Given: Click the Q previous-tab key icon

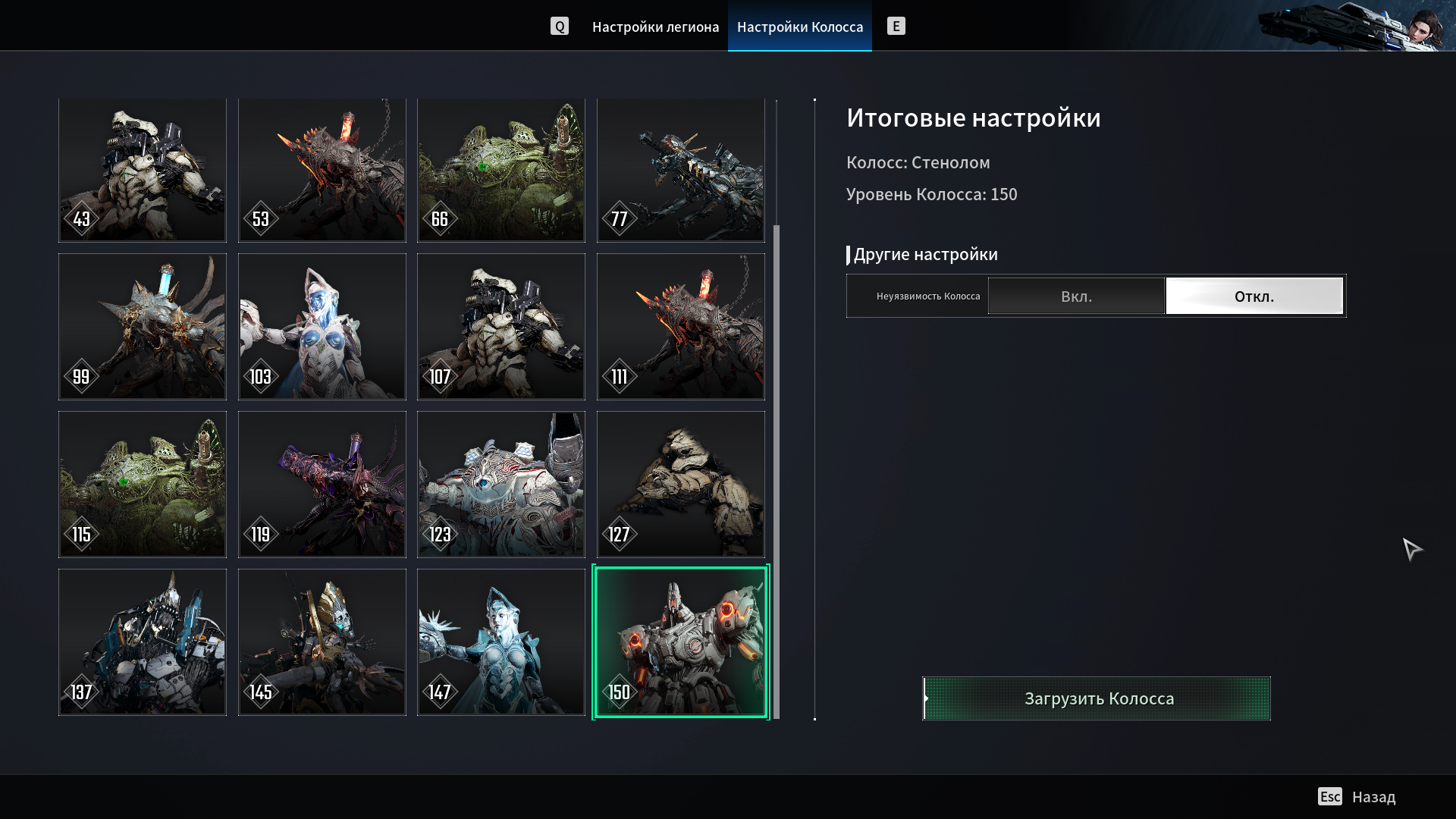Looking at the screenshot, I should pyautogui.click(x=560, y=27).
